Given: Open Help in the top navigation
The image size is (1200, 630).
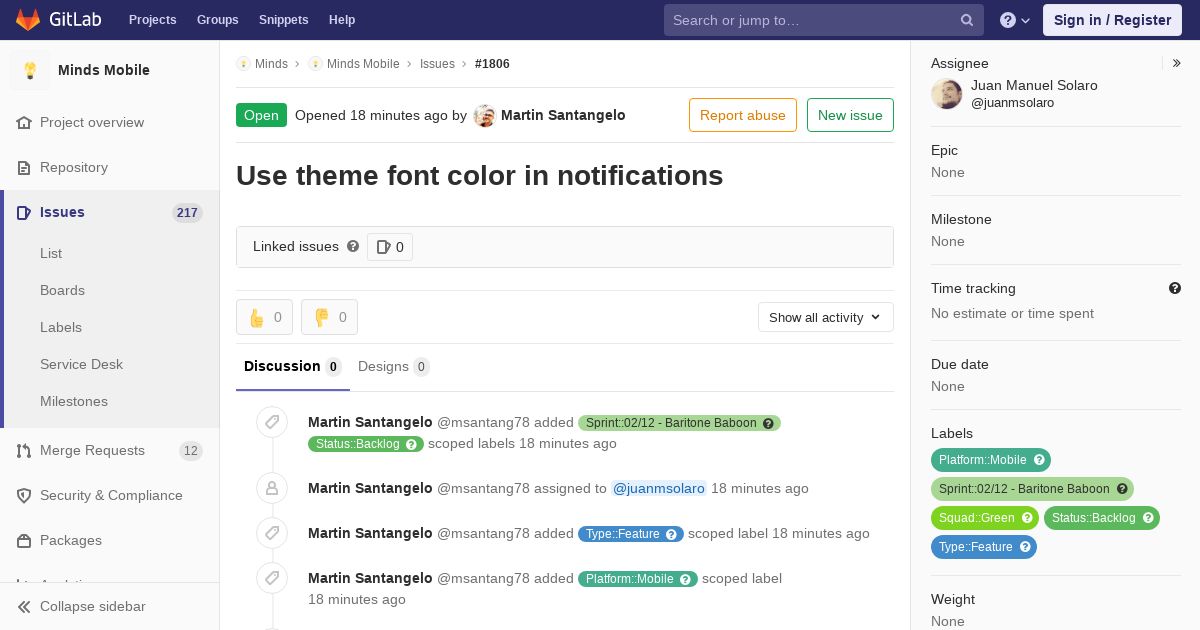Looking at the screenshot, I should click(342, 20).
